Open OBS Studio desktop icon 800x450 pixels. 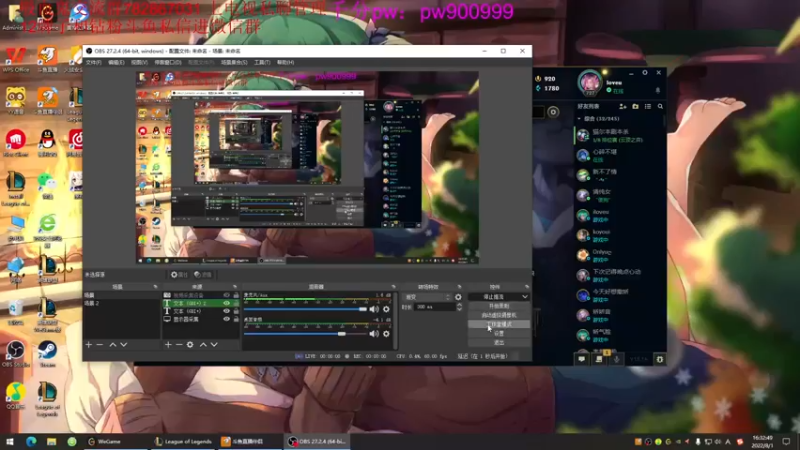click(16, 354)
